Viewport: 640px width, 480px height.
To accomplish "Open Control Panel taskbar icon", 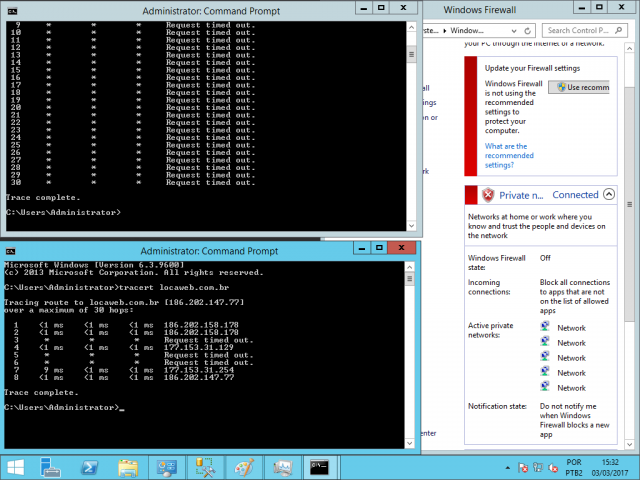I will [167, 468].
